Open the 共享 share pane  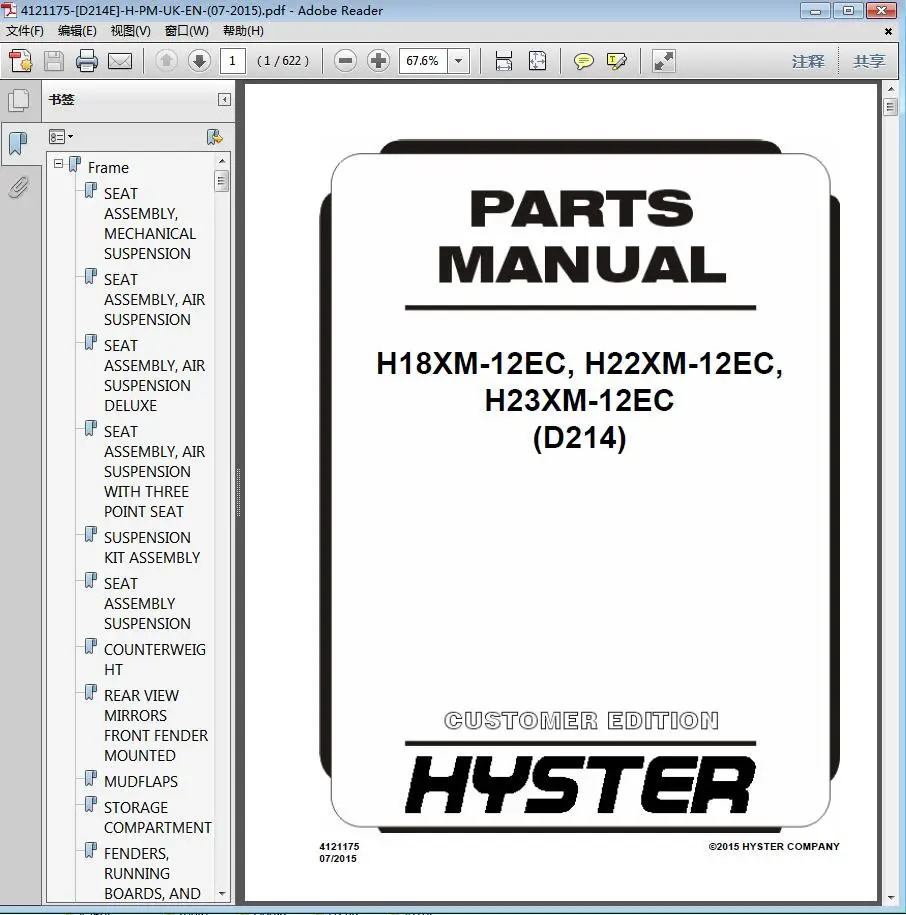869,61
